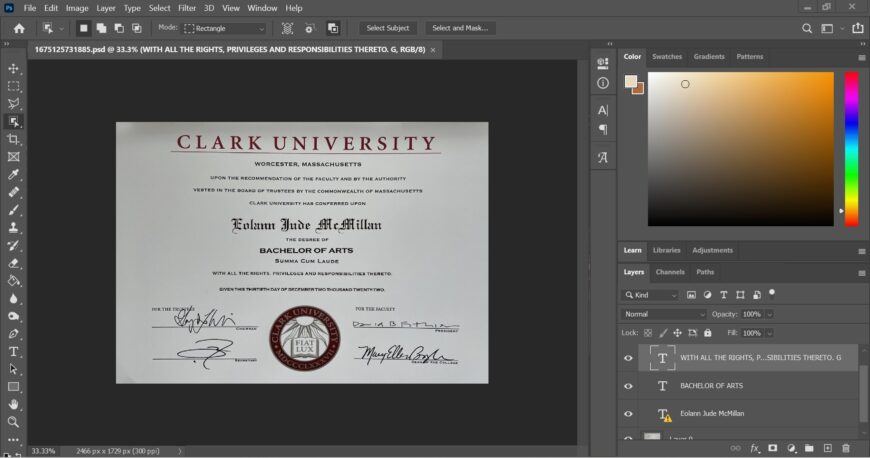Select the History Brush tool
The image size is (870, 458).
pyautogui.click(x=13, y=245)
